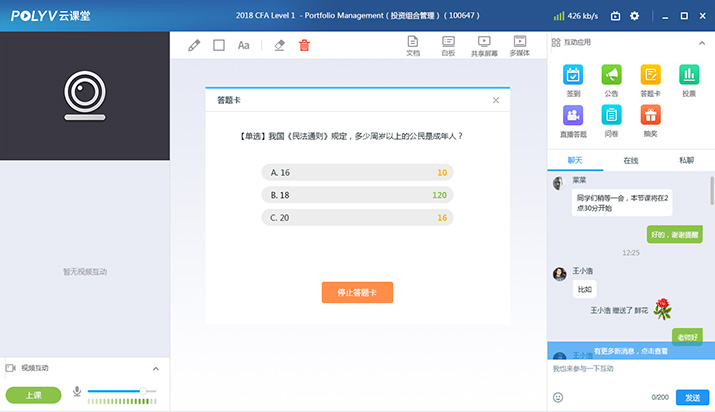Select the pencil drawing tool
The image size is (715, 412).
coord(193,45)
